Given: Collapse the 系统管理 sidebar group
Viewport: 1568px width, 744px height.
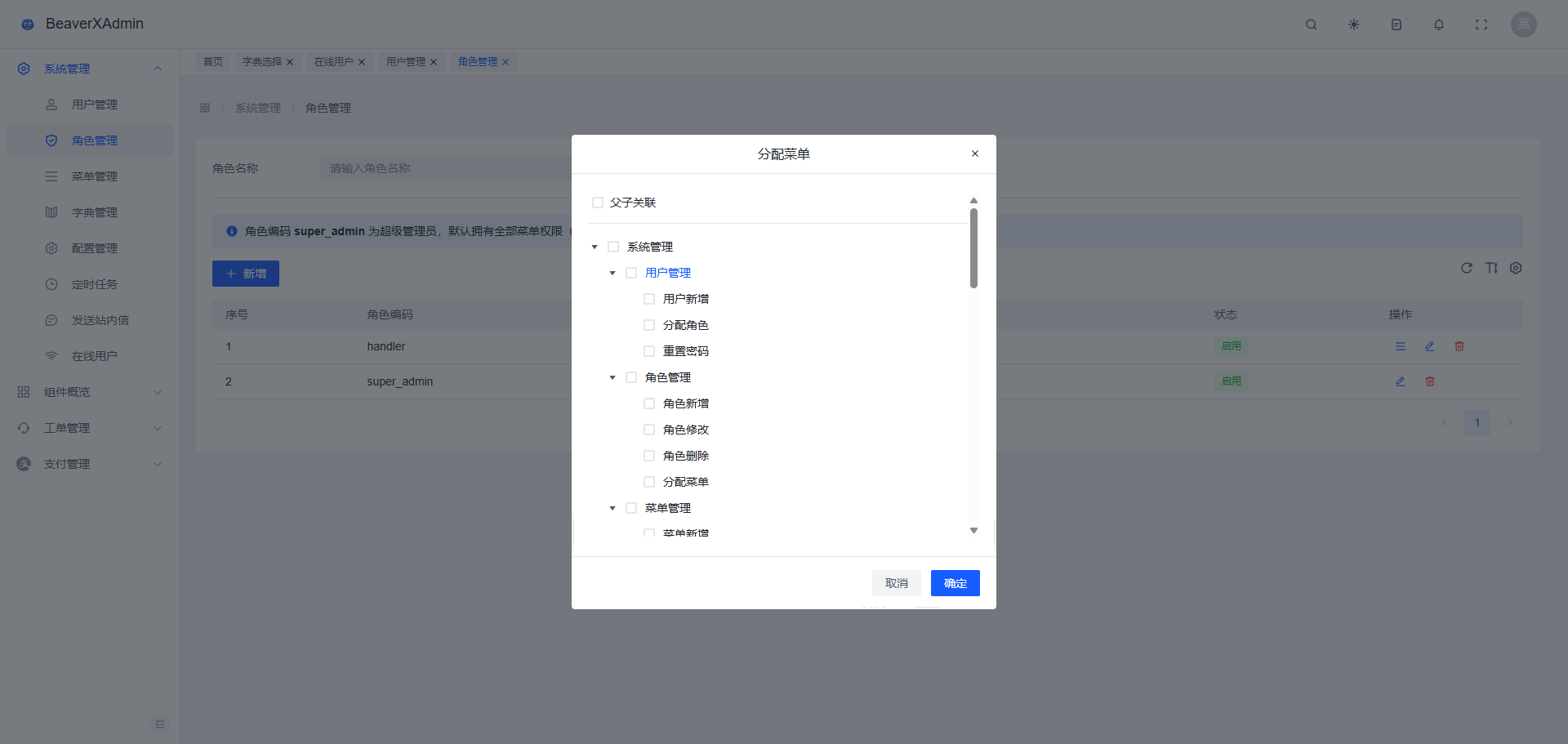Looking at the screenshot, I should tap(90, 69).
